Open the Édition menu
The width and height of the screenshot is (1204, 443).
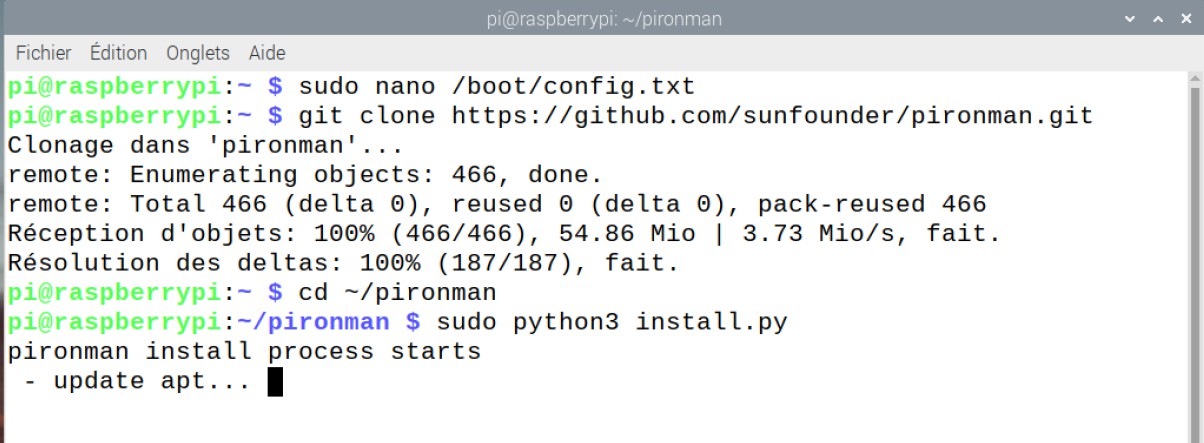click(118, 53)
